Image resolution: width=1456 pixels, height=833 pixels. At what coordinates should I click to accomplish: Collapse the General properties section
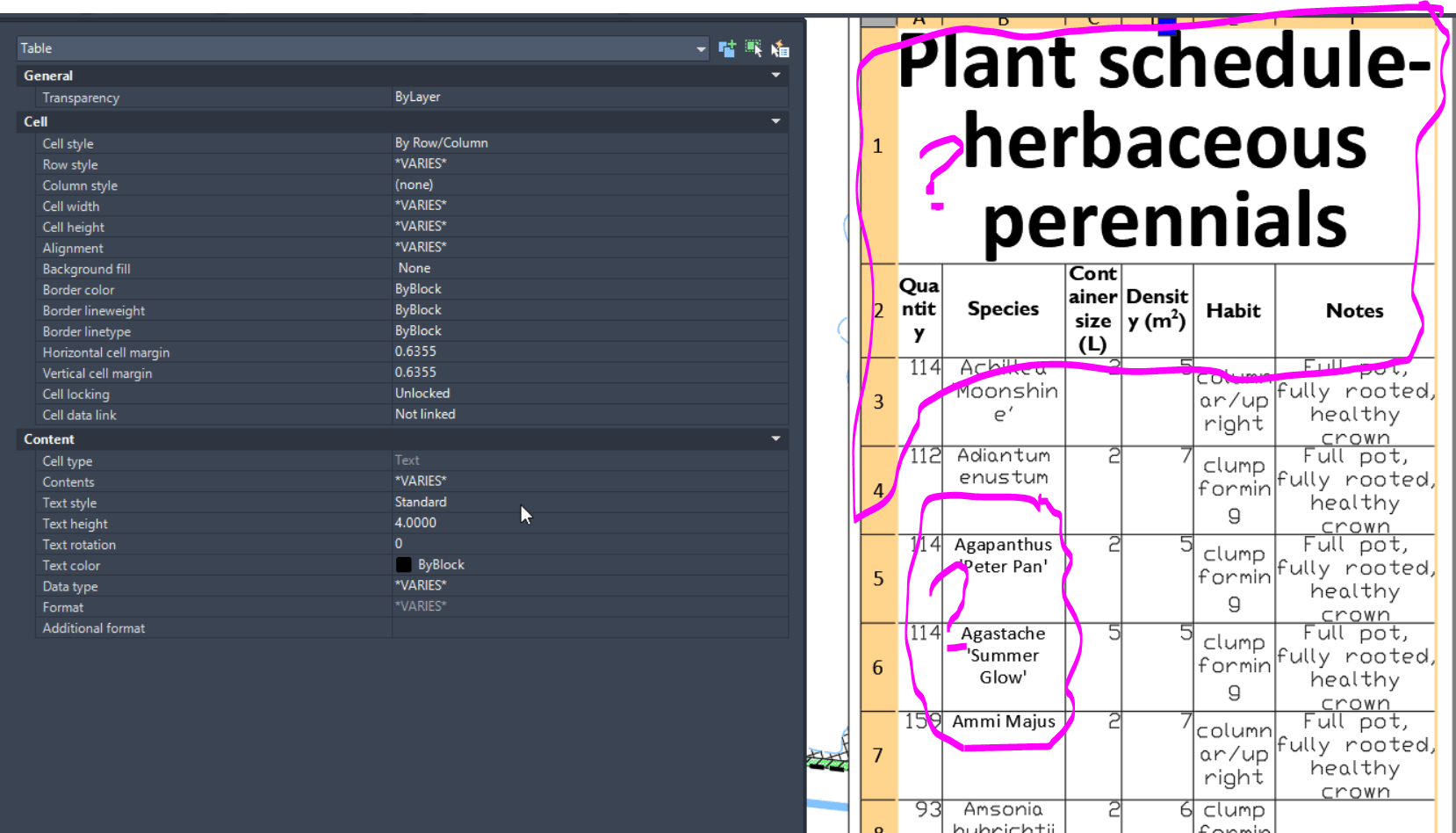(x=775, y=76)
